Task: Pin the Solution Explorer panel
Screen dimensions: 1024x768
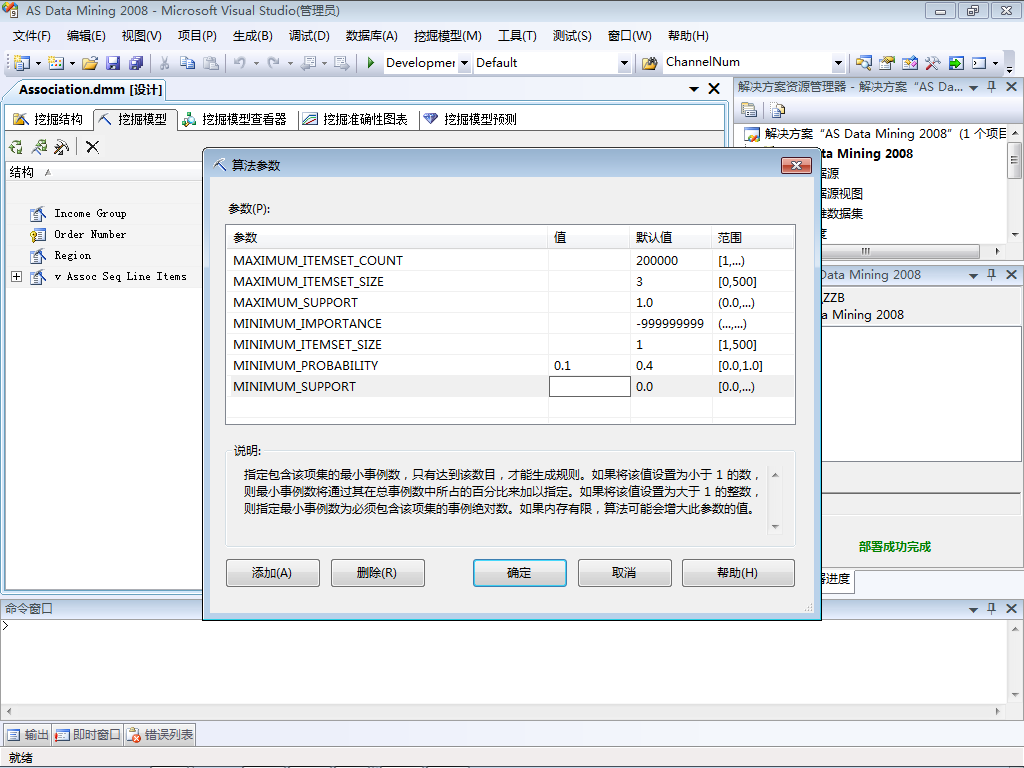Action: 991,87
